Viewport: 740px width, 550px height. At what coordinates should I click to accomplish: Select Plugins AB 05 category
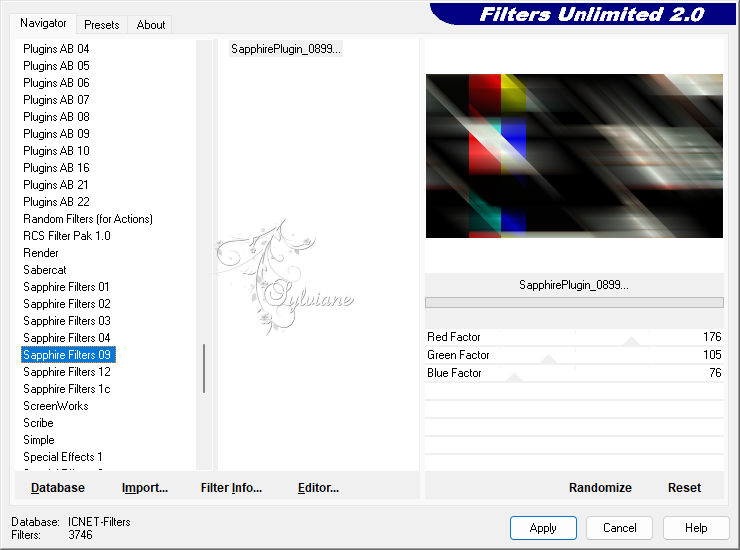56,66
